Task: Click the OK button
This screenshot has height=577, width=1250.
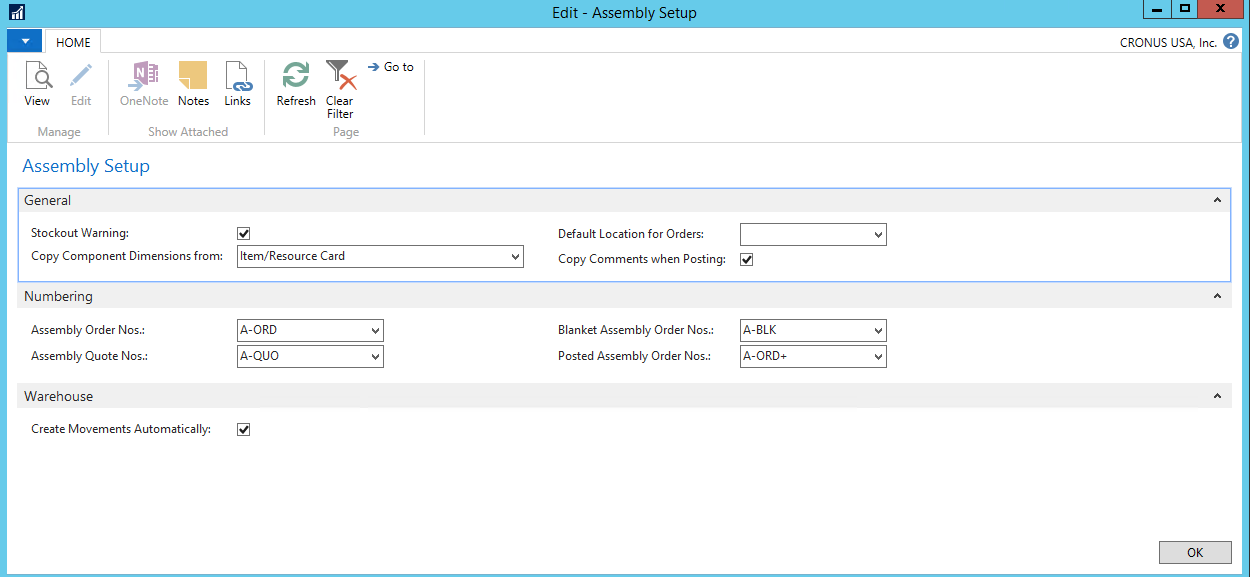Action: coord(1194,552)
